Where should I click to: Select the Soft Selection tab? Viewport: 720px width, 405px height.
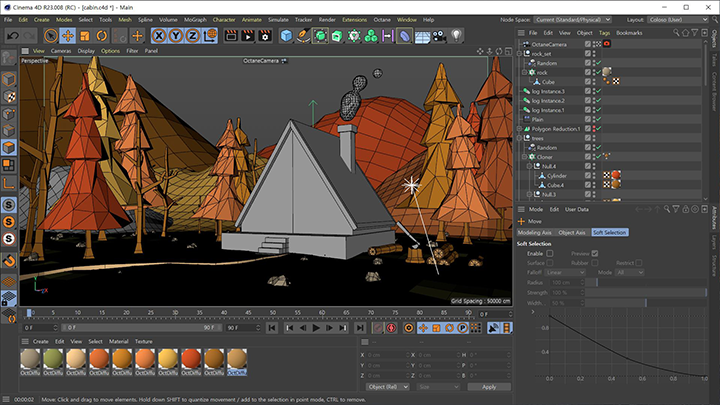point(609,233)
